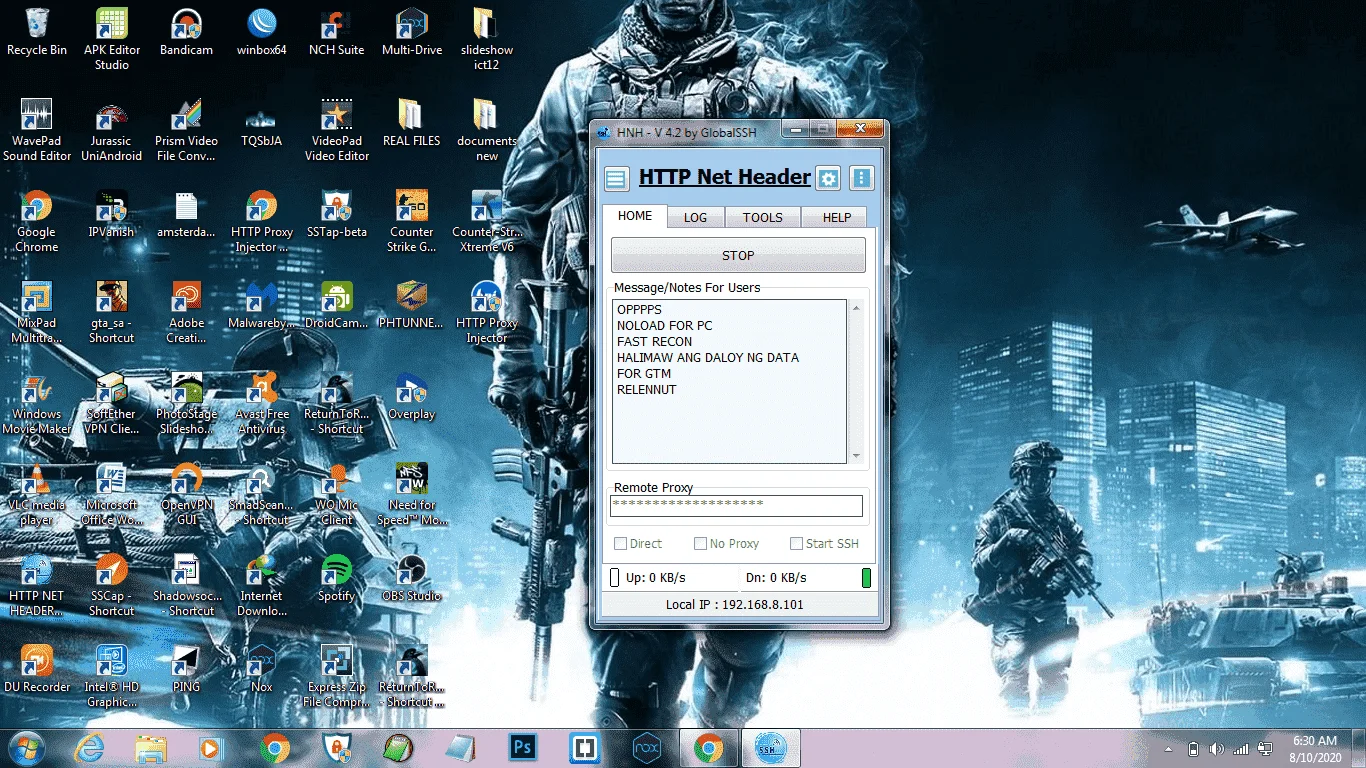Switch to the LOG tab
The height and width of the screenshot is (768, 1366).
click(x=695, y=217)
